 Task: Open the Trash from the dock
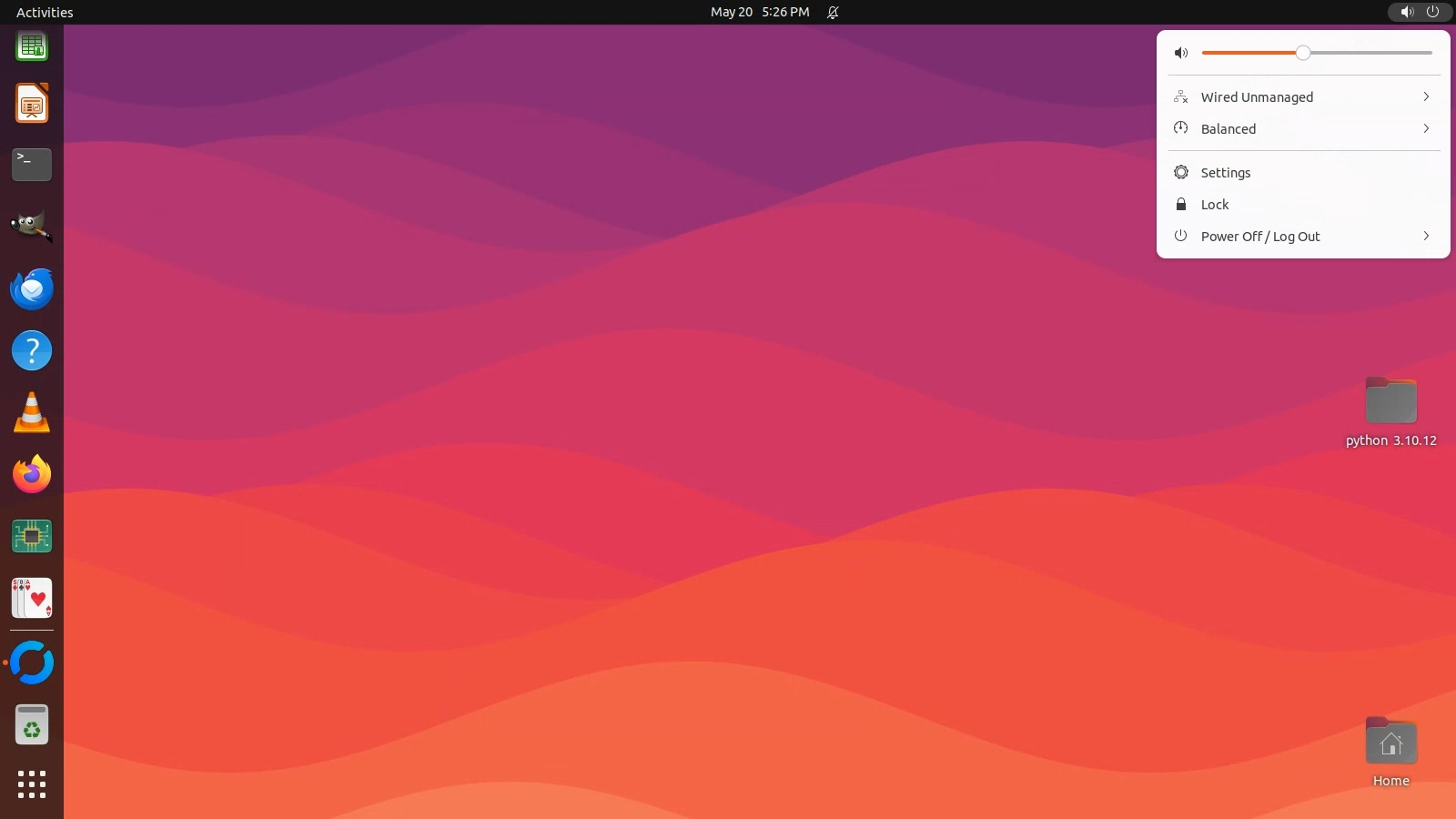32,725
